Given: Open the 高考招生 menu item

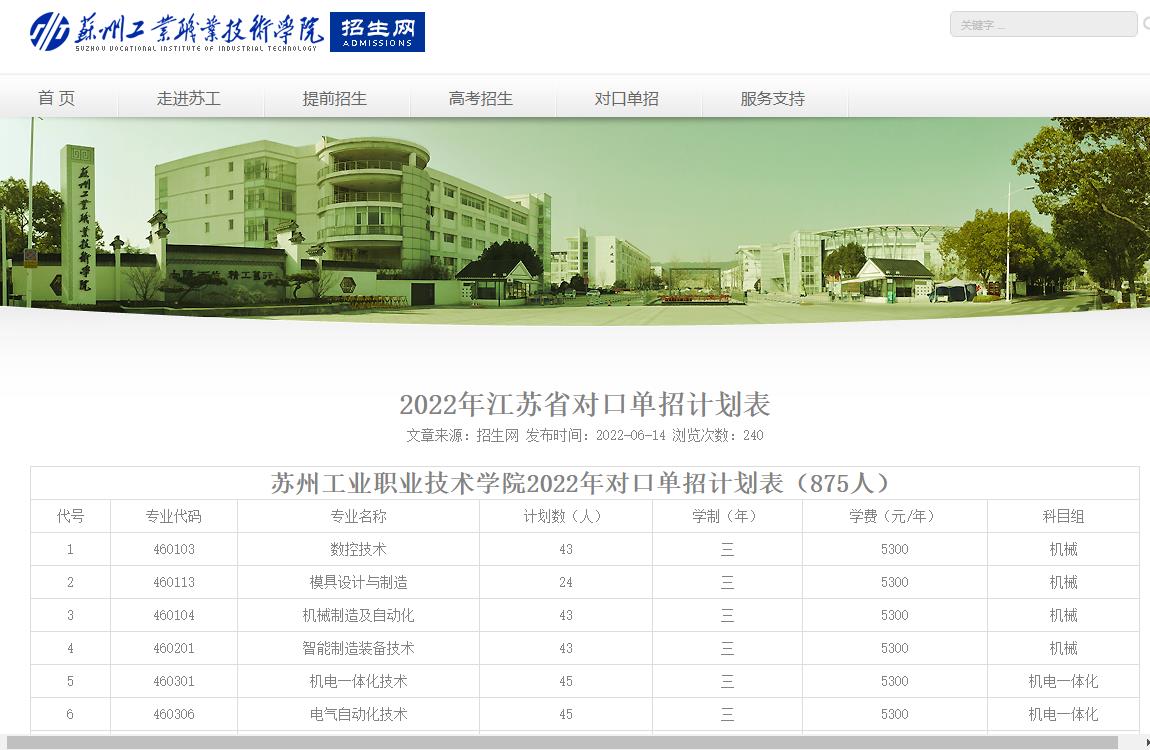Looking at the screenshot, I should [480, 98].
